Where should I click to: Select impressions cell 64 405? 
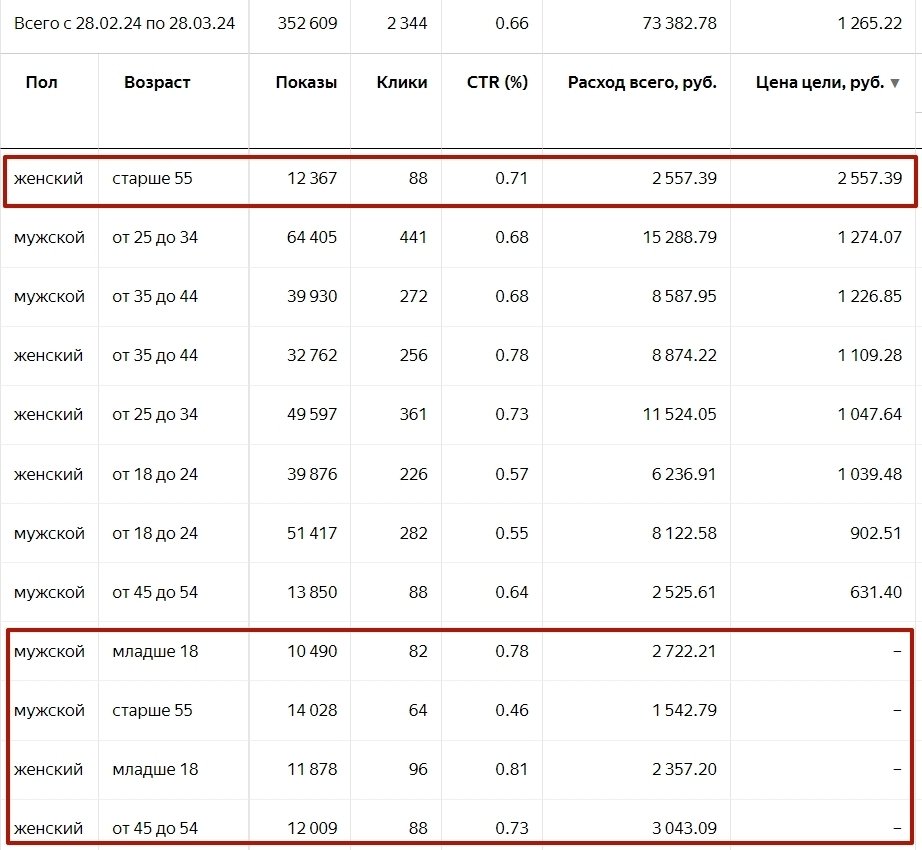(x=311, y=238)
